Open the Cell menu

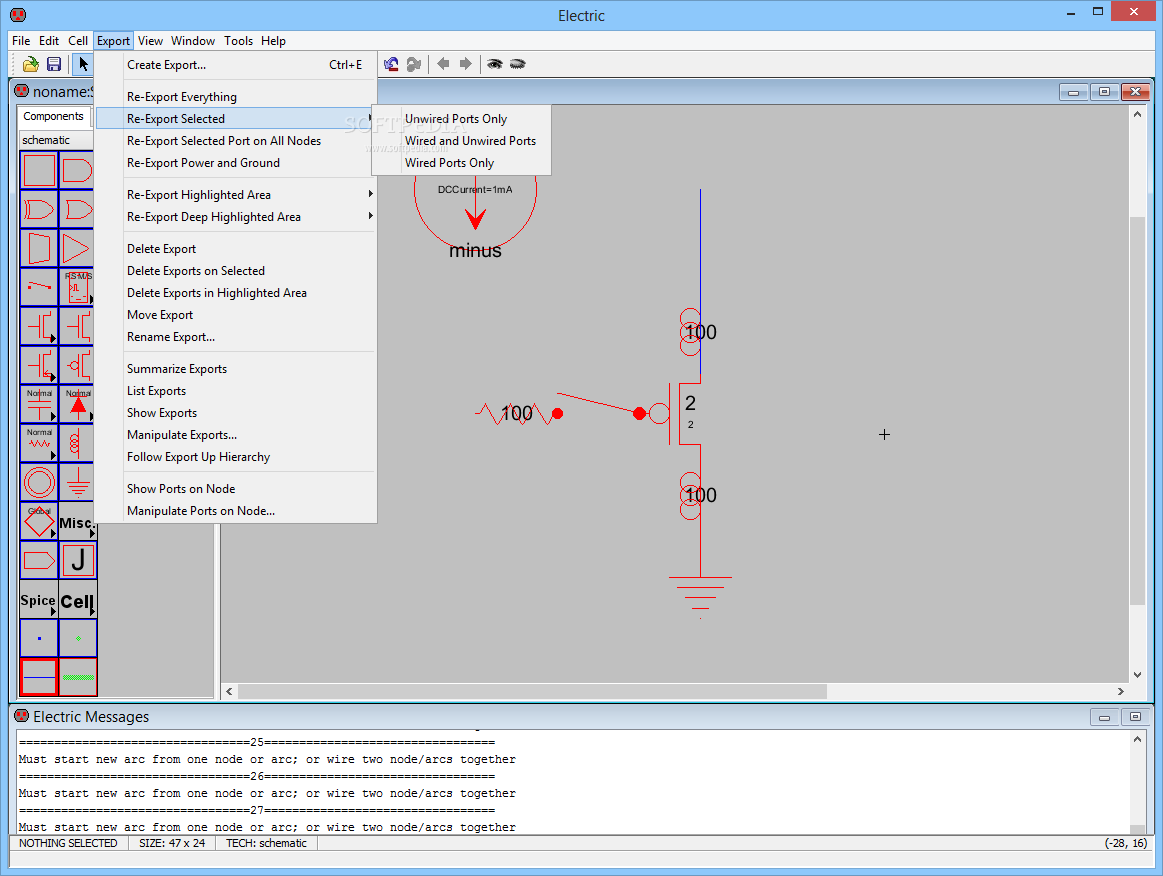78,41
